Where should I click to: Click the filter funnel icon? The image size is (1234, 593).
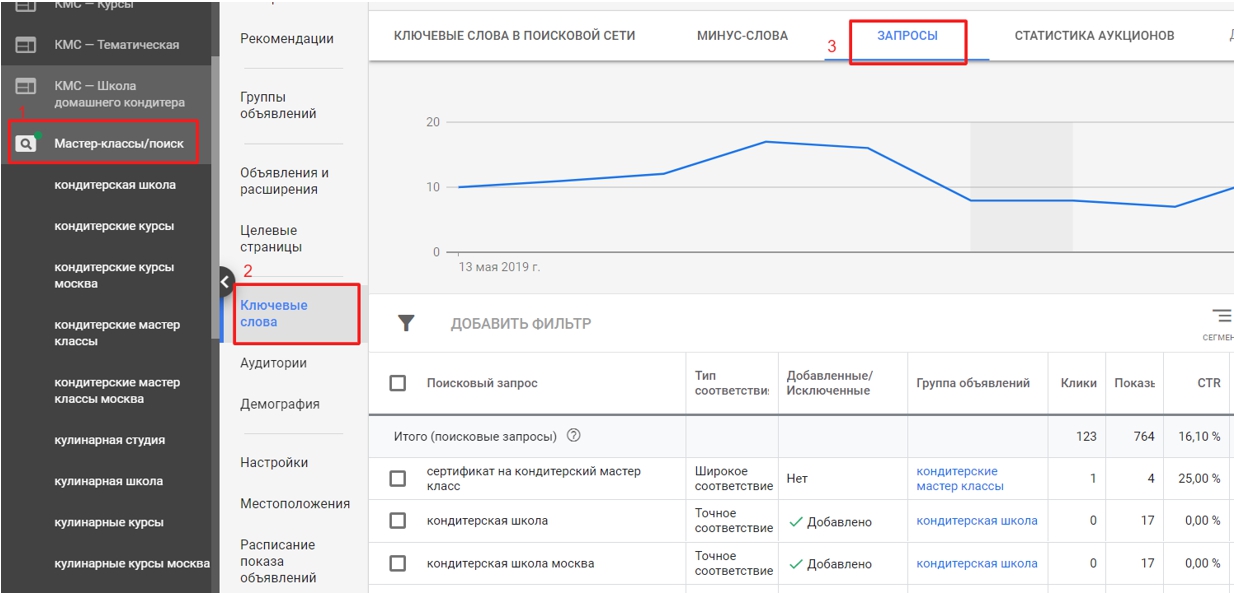(x=406, y=323)
